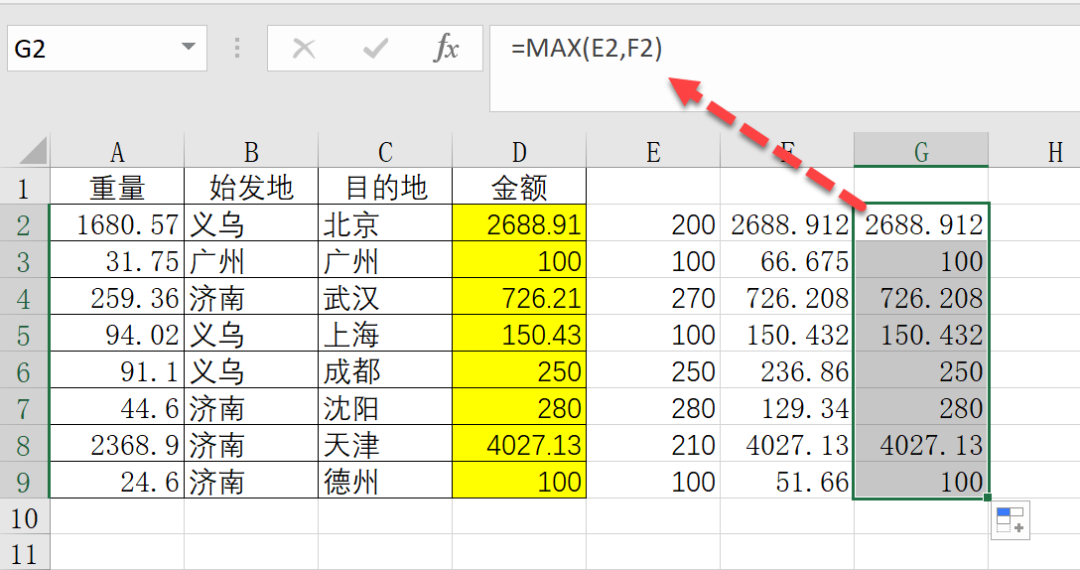Click header cell 金额
The height and width of the screenshot is (570, 1080).
click(x=519, y=187)
